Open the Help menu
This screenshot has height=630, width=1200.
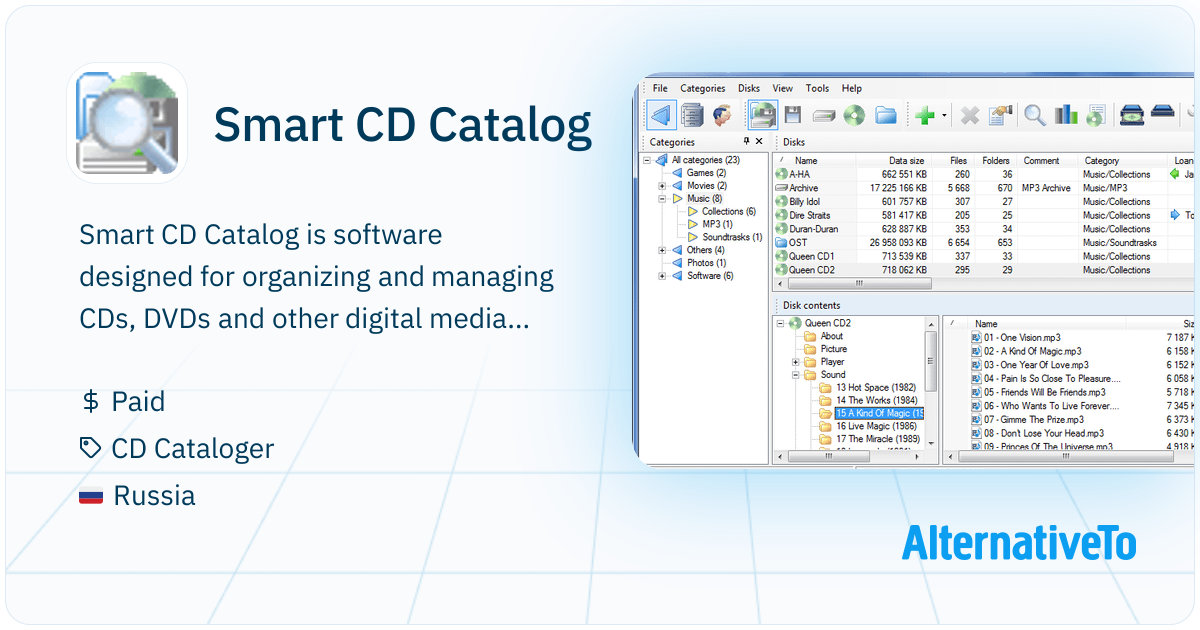coord(852,88)
